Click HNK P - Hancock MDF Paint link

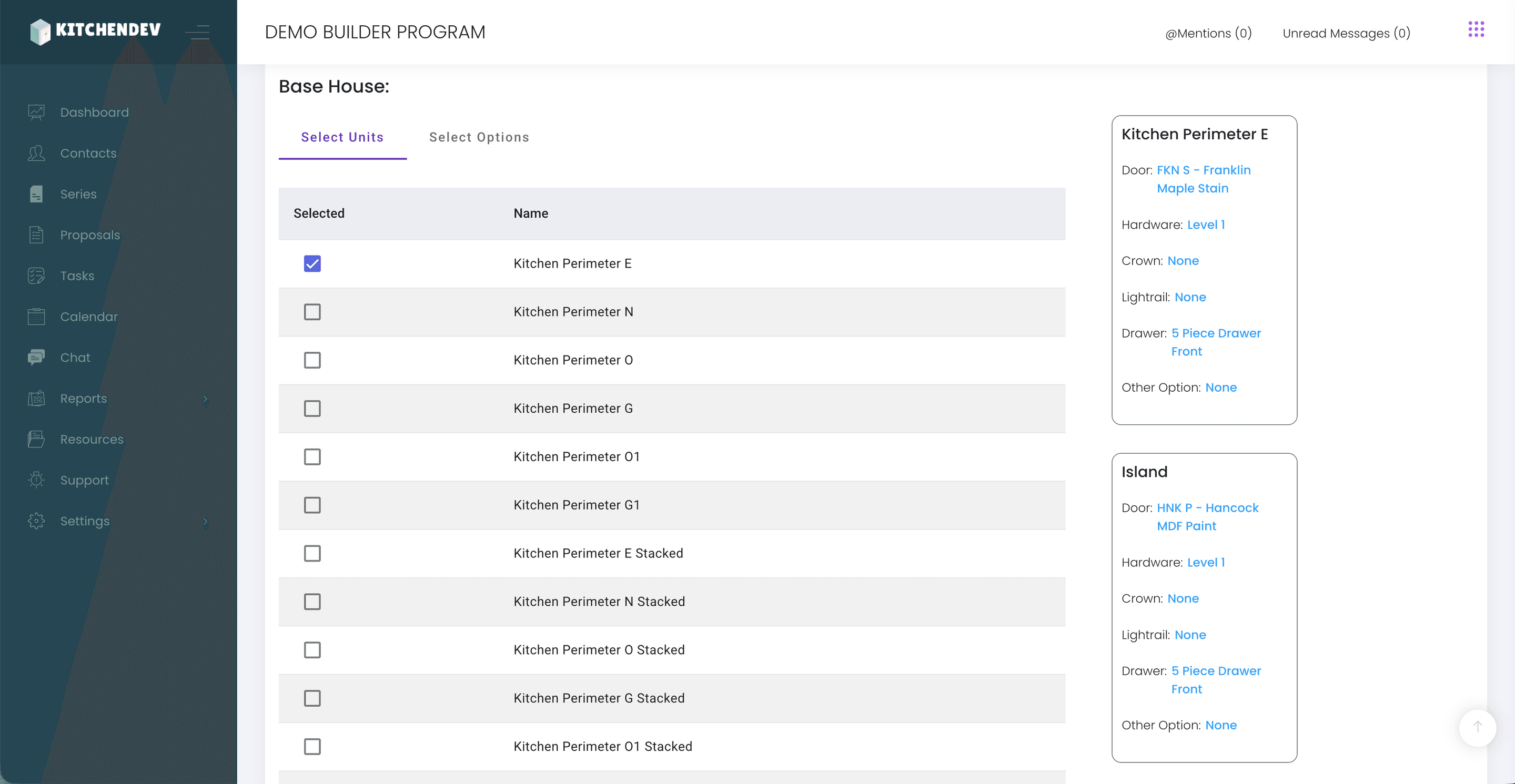[x=1207, y=516]
